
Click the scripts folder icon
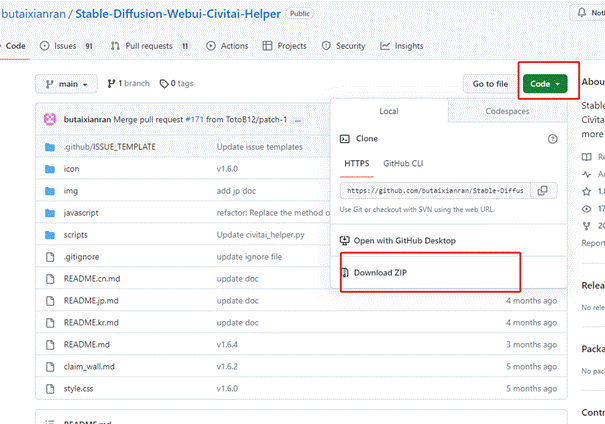tap(51, 234)
